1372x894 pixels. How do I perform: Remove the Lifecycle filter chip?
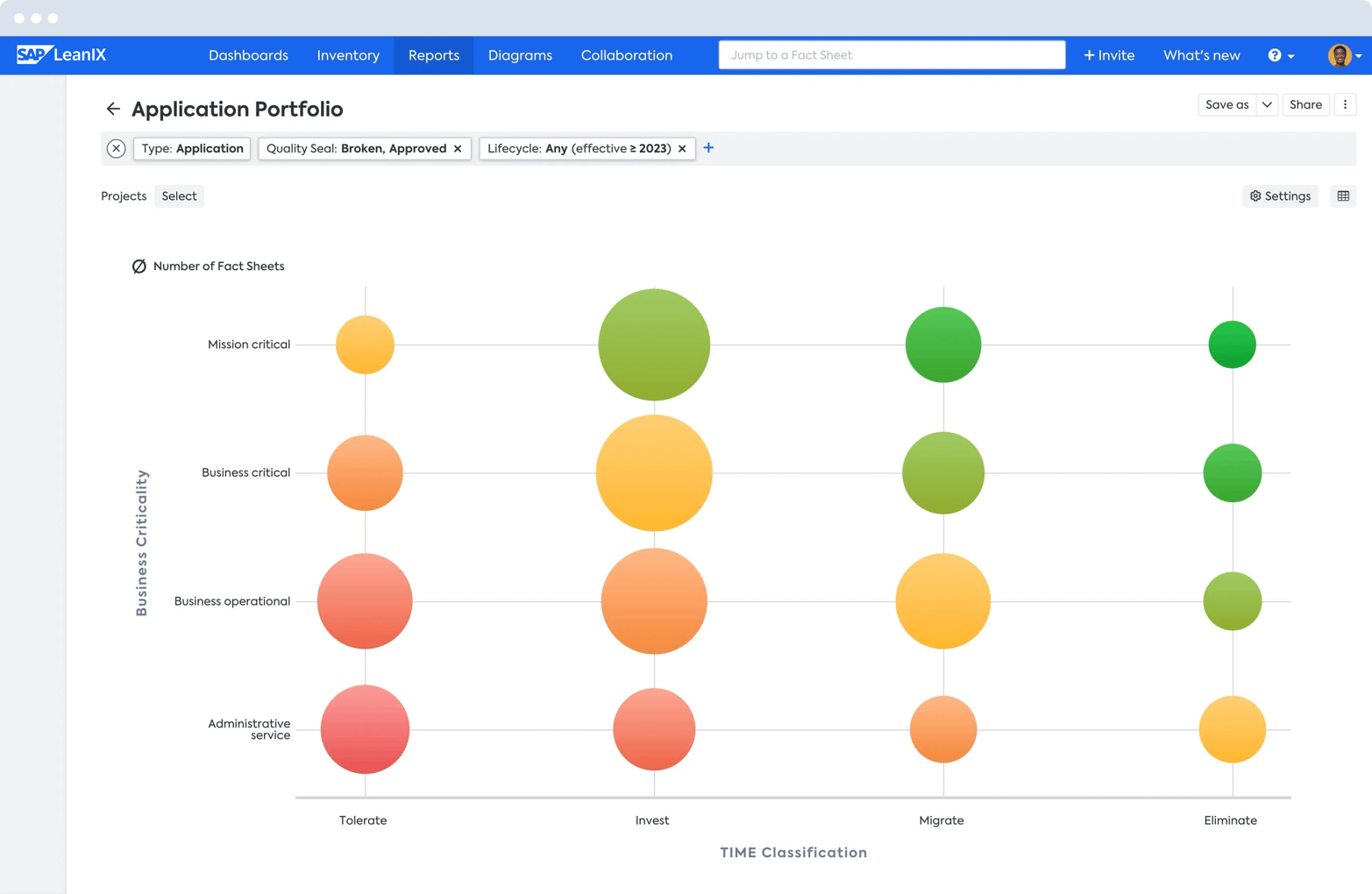681,148
